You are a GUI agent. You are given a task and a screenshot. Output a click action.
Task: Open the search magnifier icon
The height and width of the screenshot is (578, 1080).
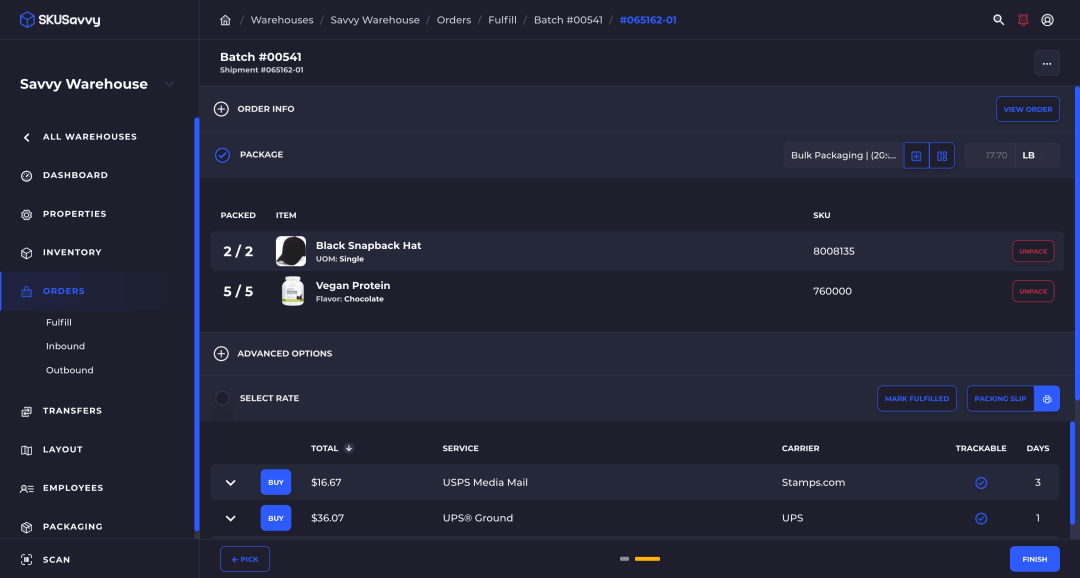pyautogui.click(x=998, y=20)
